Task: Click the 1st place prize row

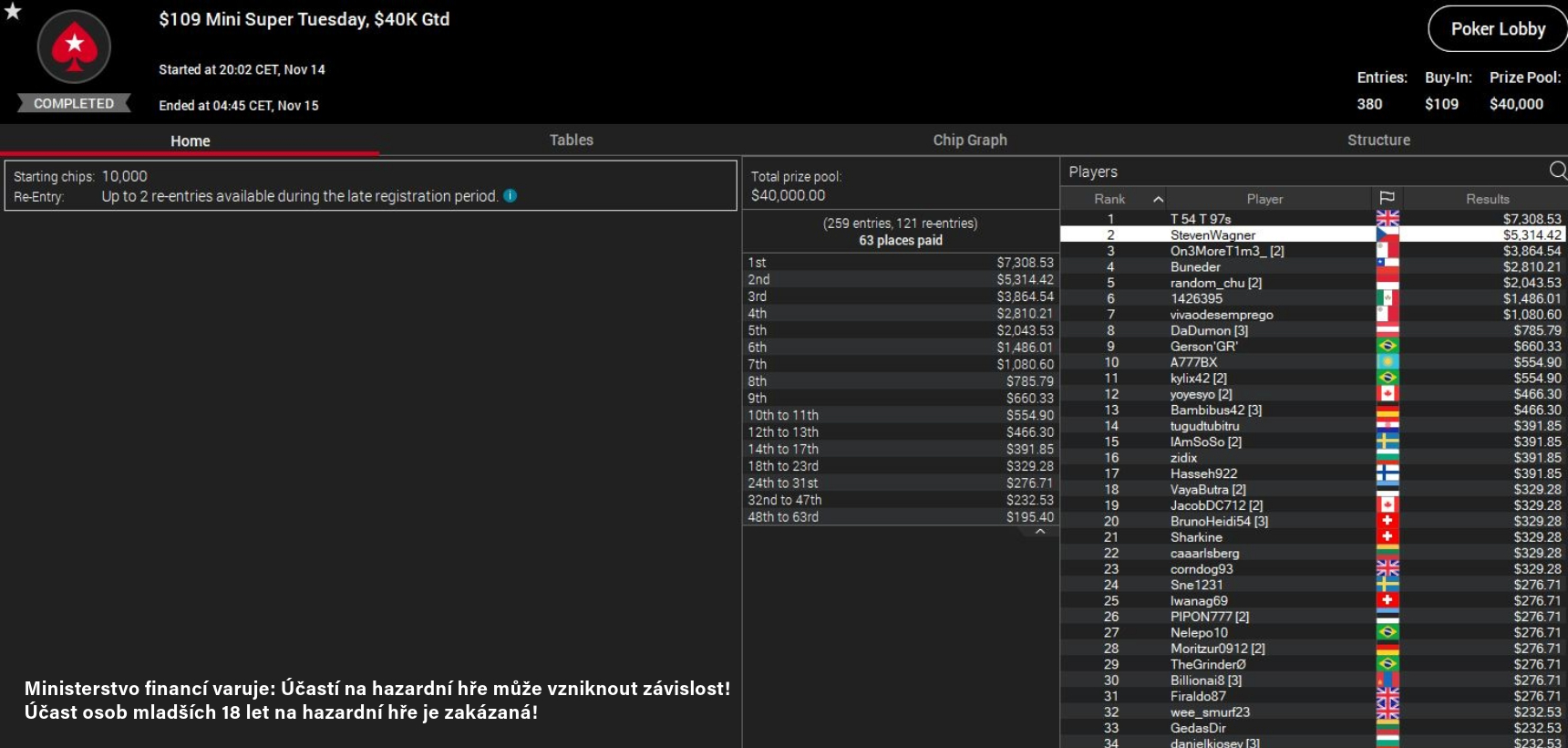Action: point(900,263)
